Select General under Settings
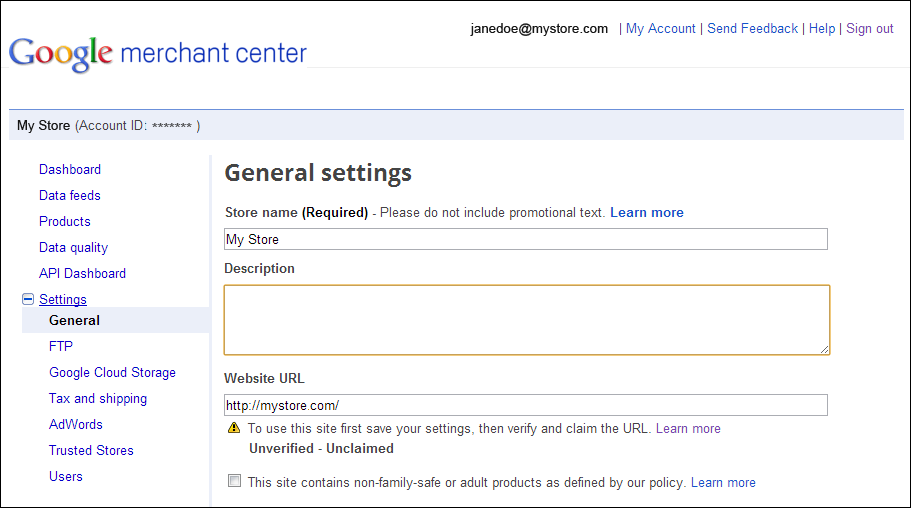 pos(74,320)
